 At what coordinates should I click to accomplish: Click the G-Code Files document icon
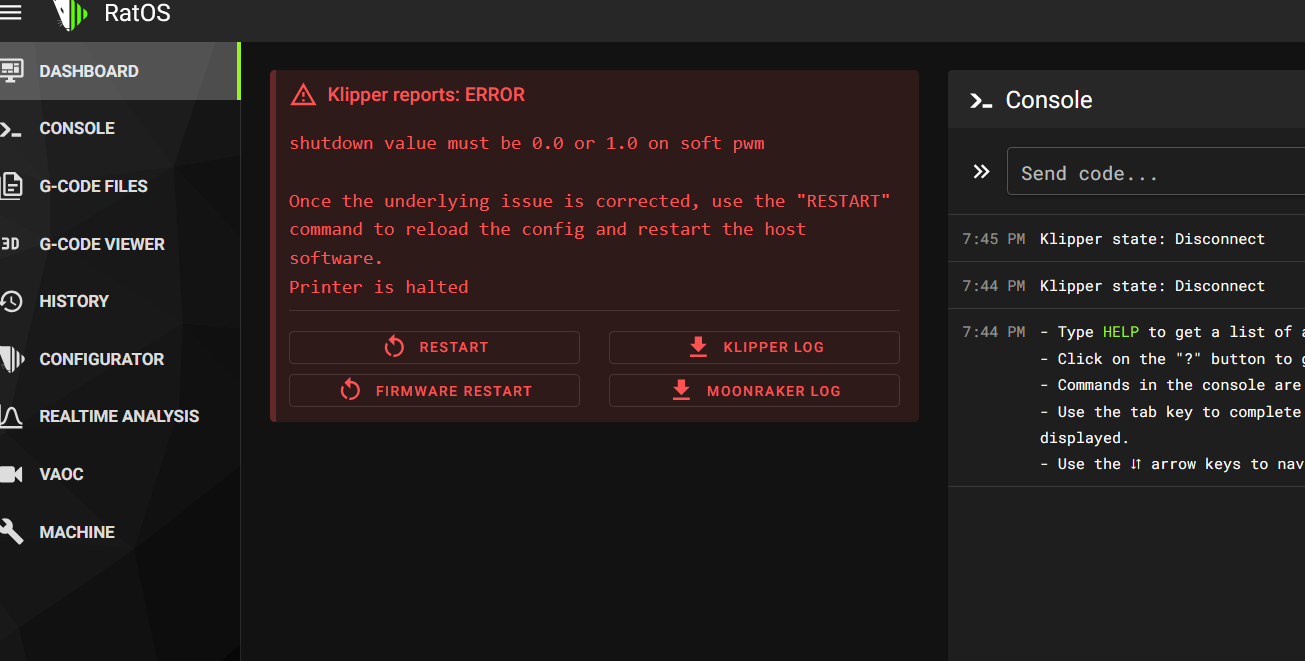(x=11, y=186)
